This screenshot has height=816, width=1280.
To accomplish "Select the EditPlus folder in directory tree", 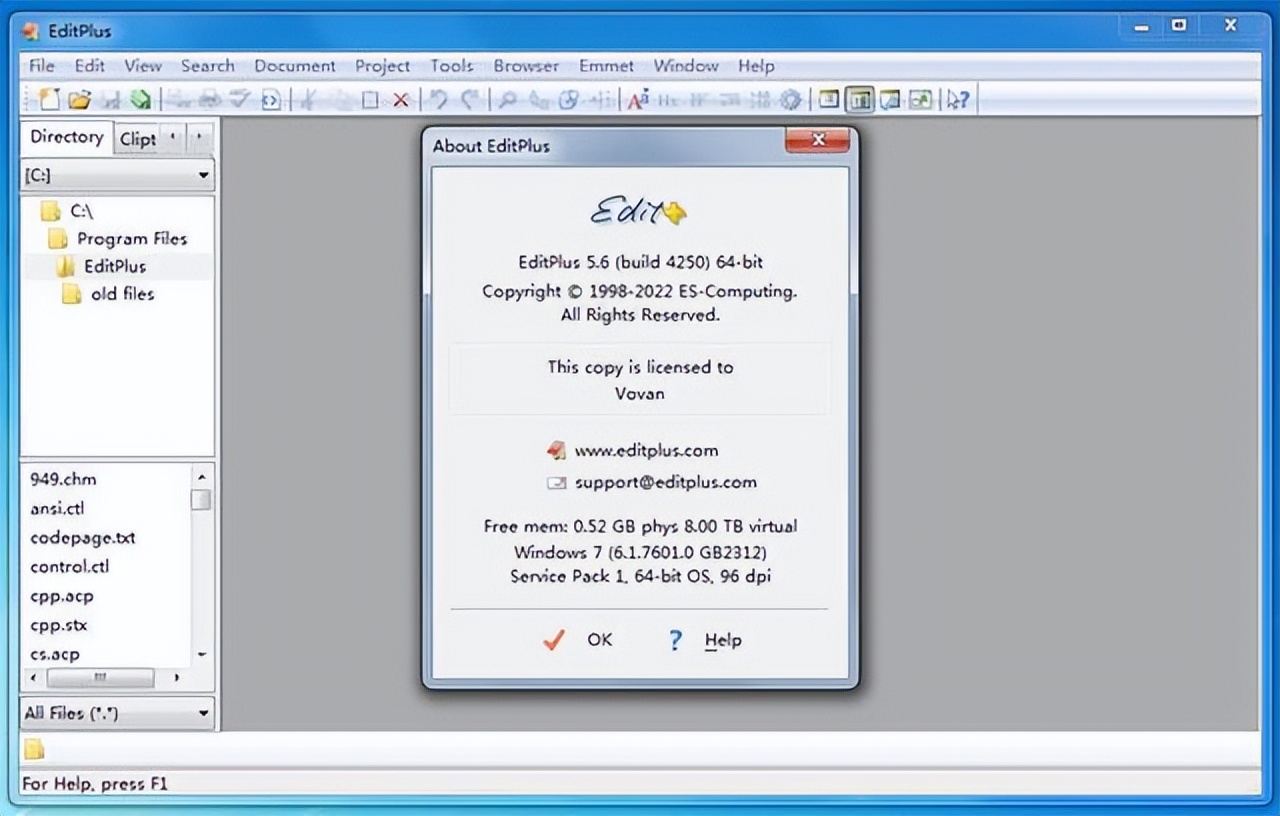I will [114, 266].
